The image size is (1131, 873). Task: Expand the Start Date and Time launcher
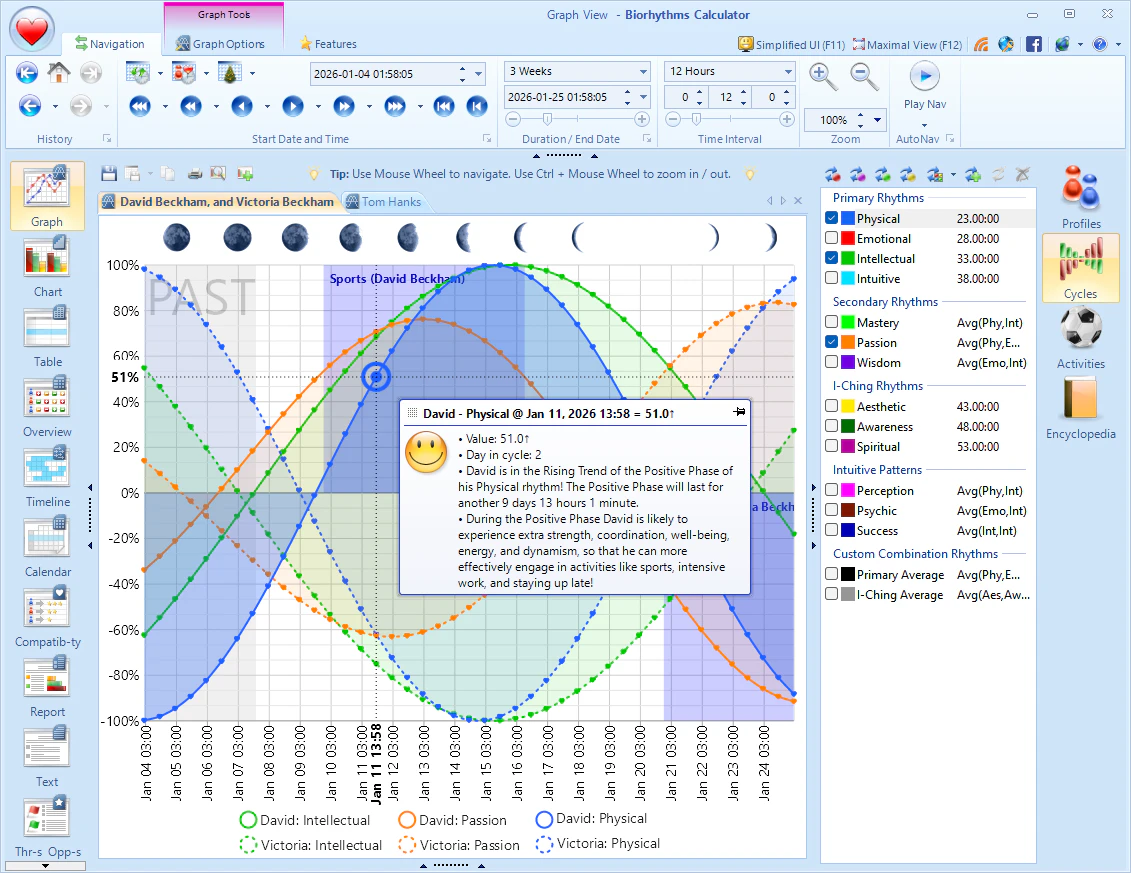click(x=488, y=139)
